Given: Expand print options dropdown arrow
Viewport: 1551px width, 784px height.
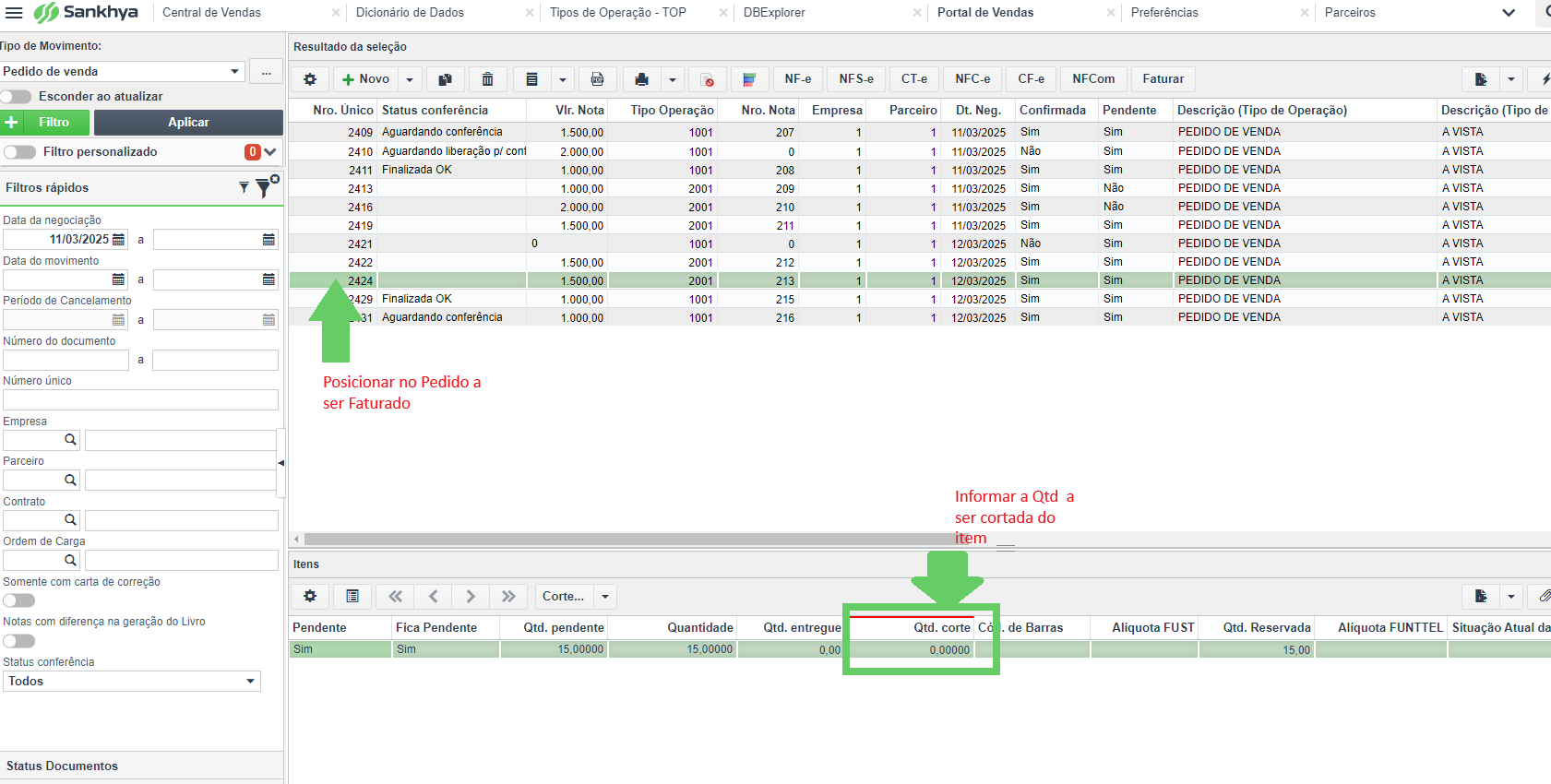Looking at the screenshot, I should [672, 79].
